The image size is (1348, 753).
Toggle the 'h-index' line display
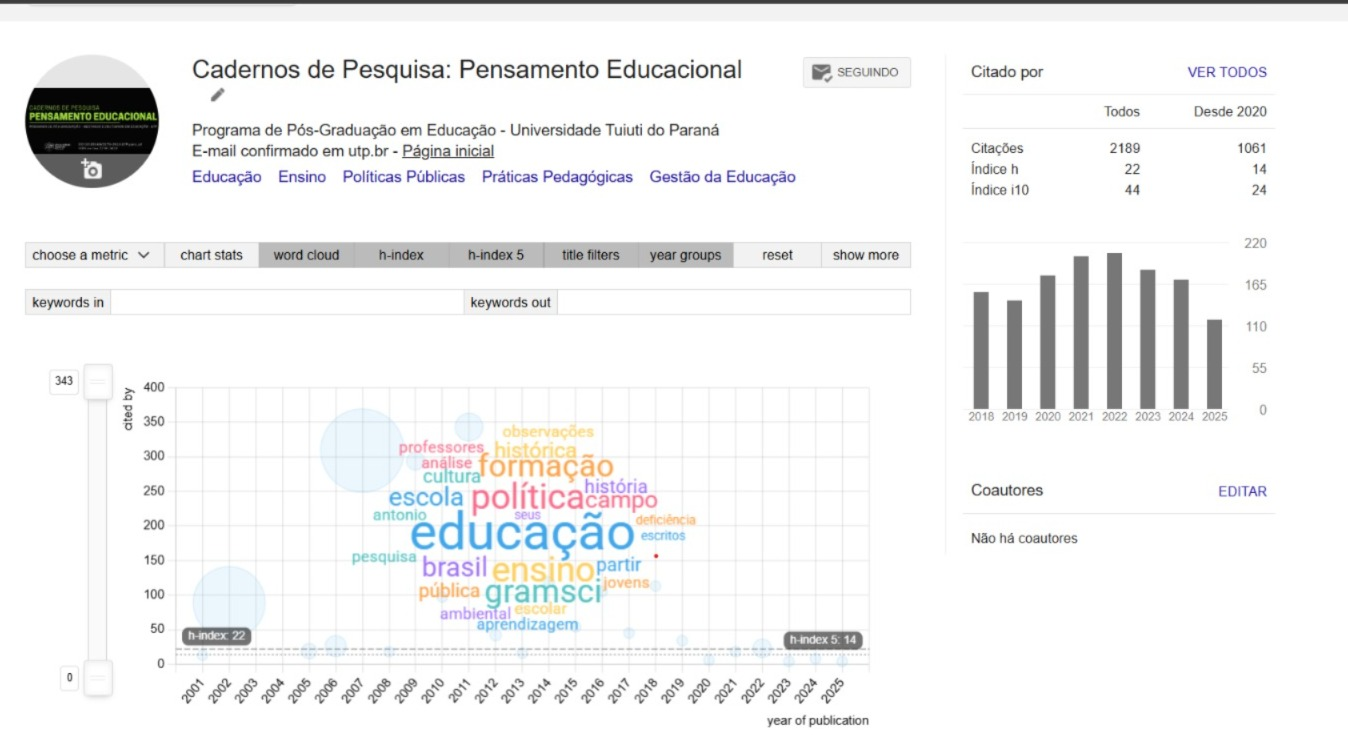pos(401,255)
